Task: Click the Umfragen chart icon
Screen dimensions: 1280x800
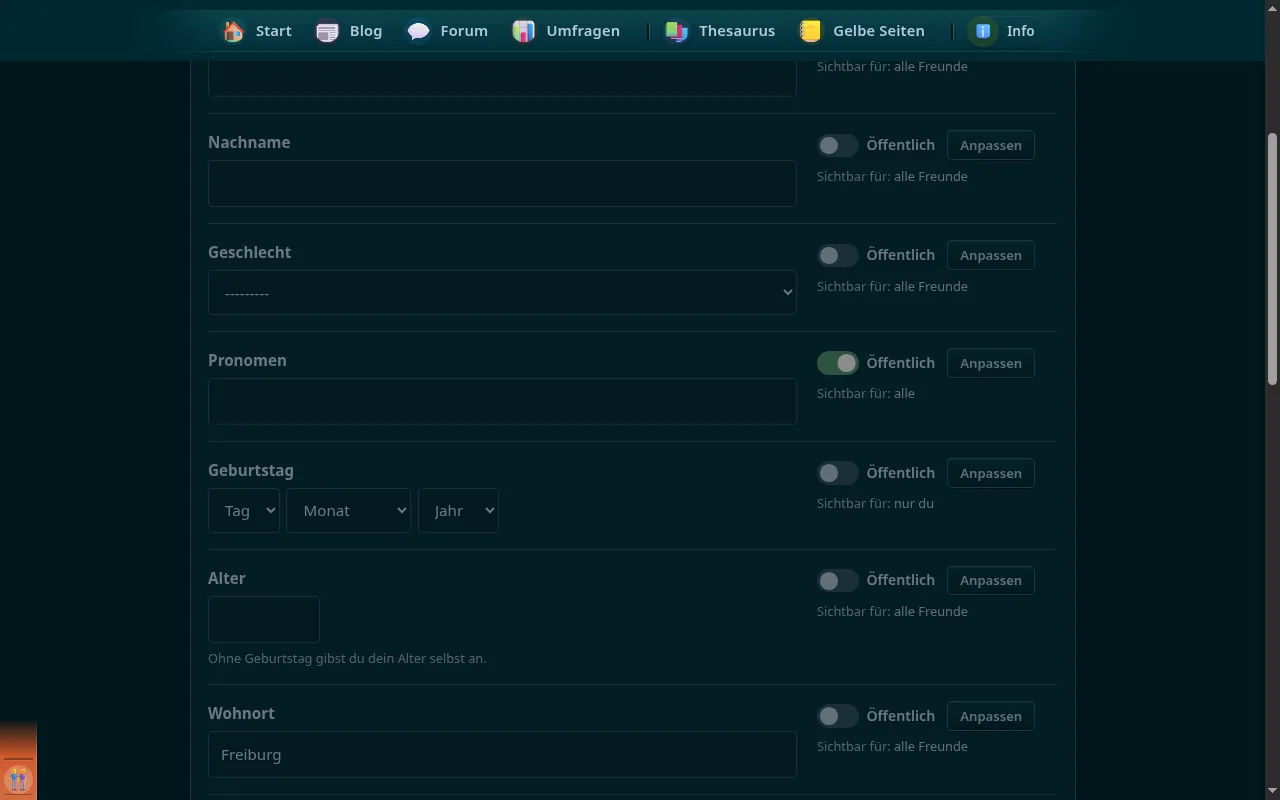Action: point(524,31)
